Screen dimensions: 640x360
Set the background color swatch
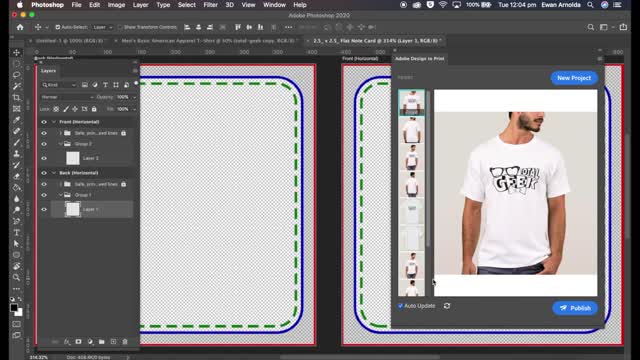(x=19, y=312)
